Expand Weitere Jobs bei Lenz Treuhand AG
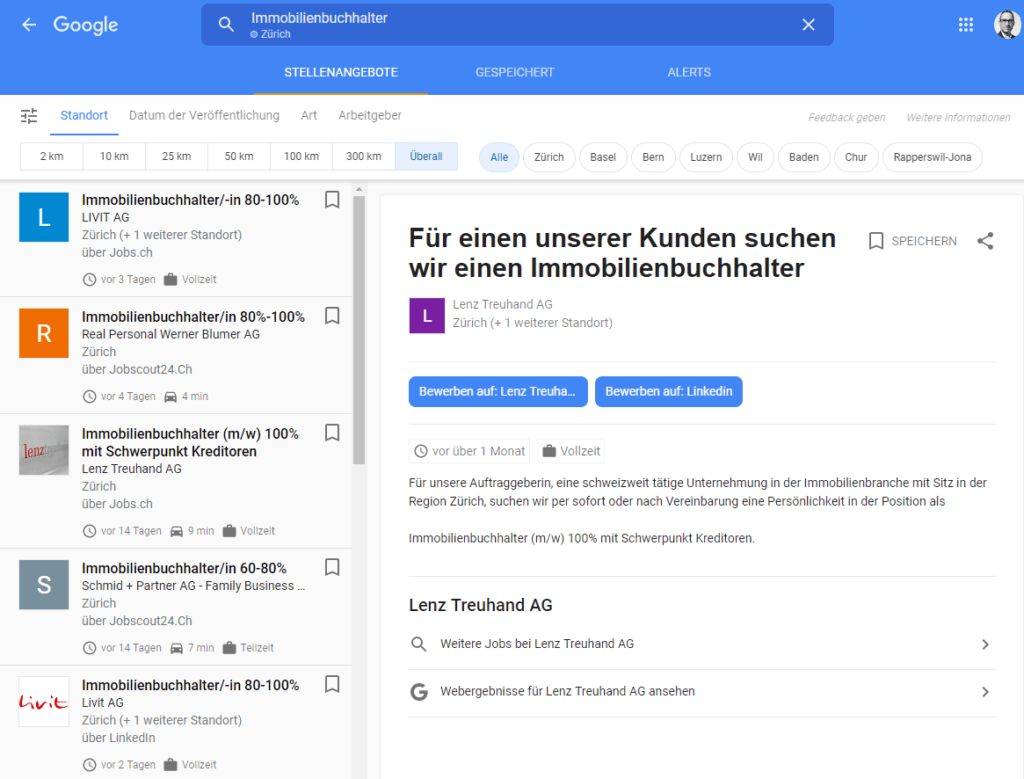Screen dimensions: 1024x779 coord(702,644)
